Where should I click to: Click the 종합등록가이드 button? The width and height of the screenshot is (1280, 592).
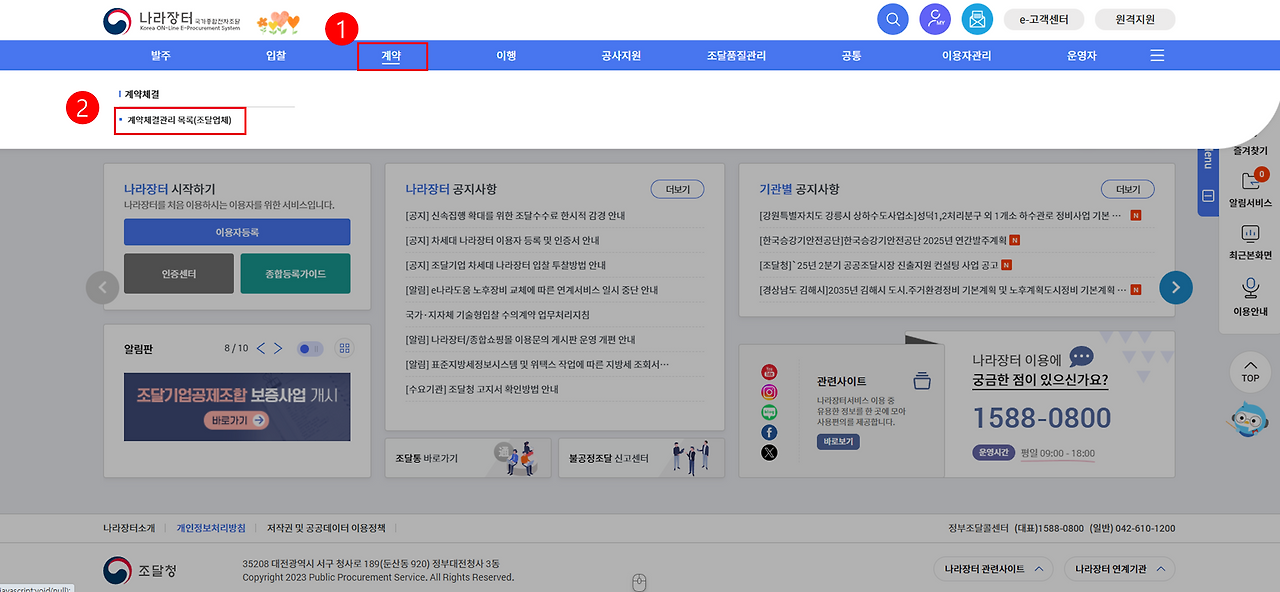pyautogui.click(x=295, y=273)
